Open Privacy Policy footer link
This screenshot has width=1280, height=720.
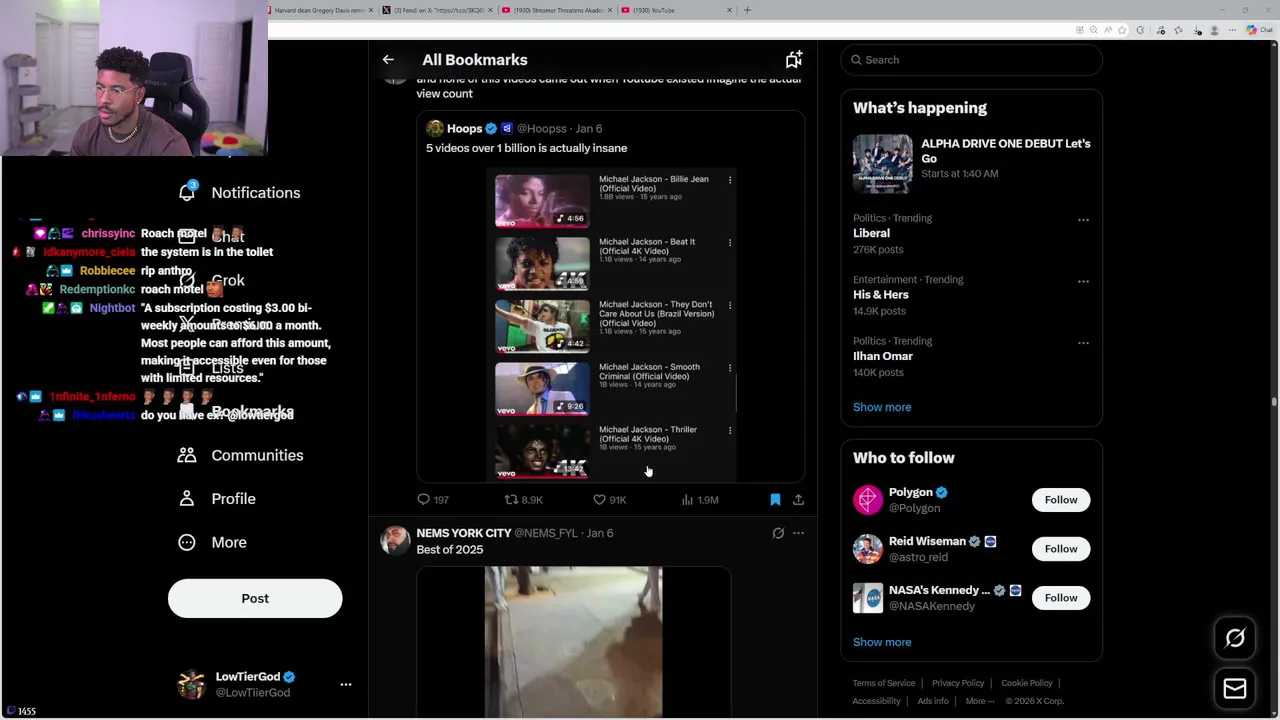pyautogui.click(x=958, y=683)
